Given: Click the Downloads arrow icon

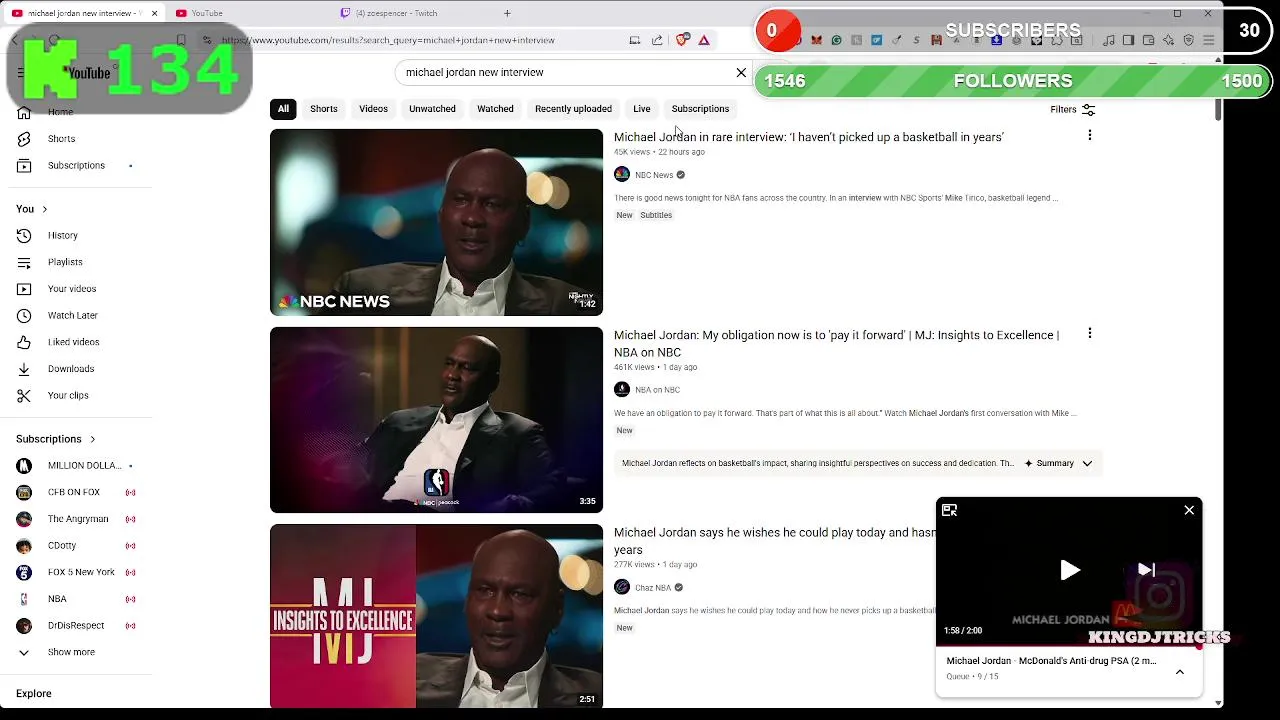Looking at the screenshot, I should (x=24, y=369).
